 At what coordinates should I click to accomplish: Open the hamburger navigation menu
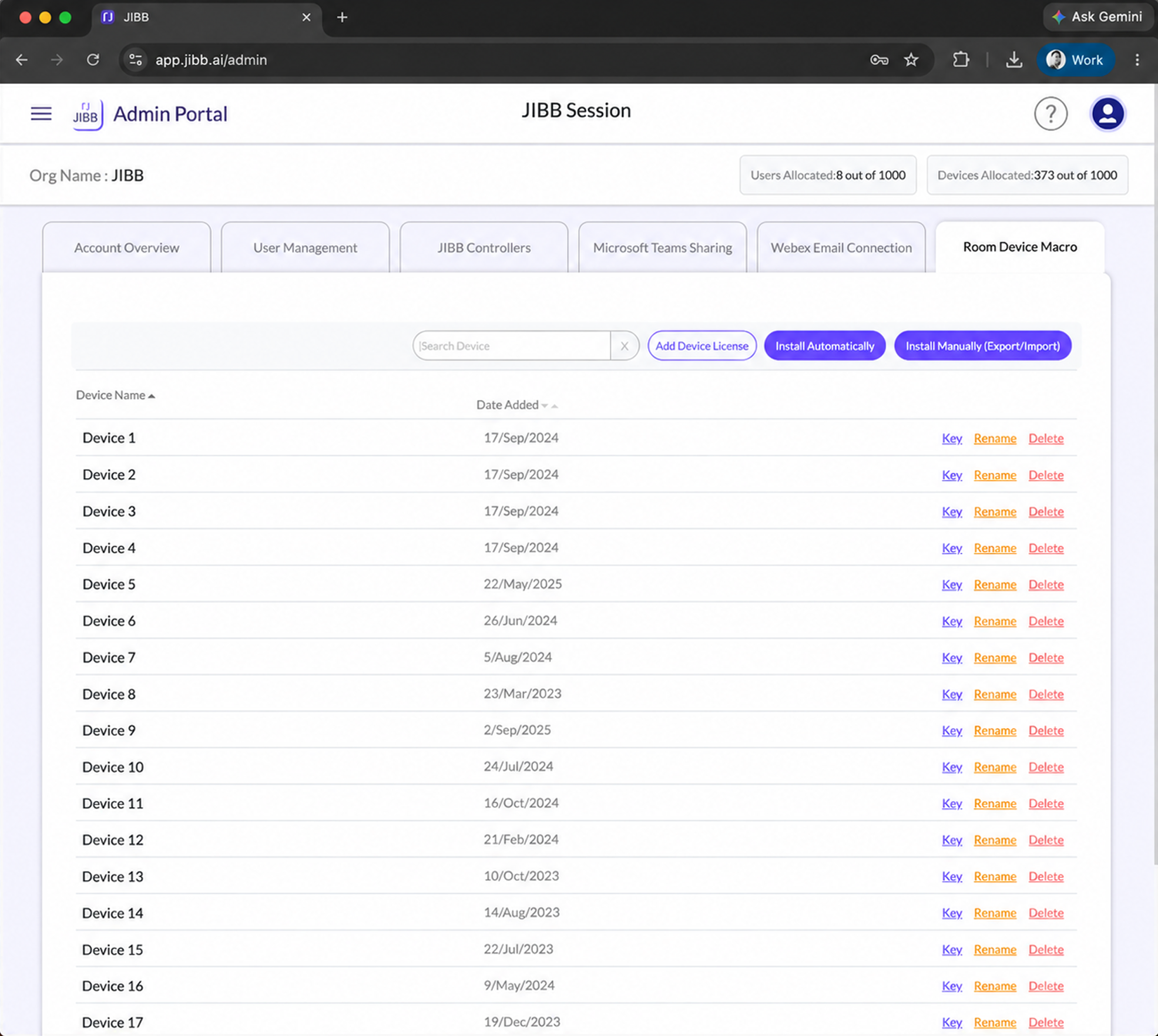click(x=41, y=113)
